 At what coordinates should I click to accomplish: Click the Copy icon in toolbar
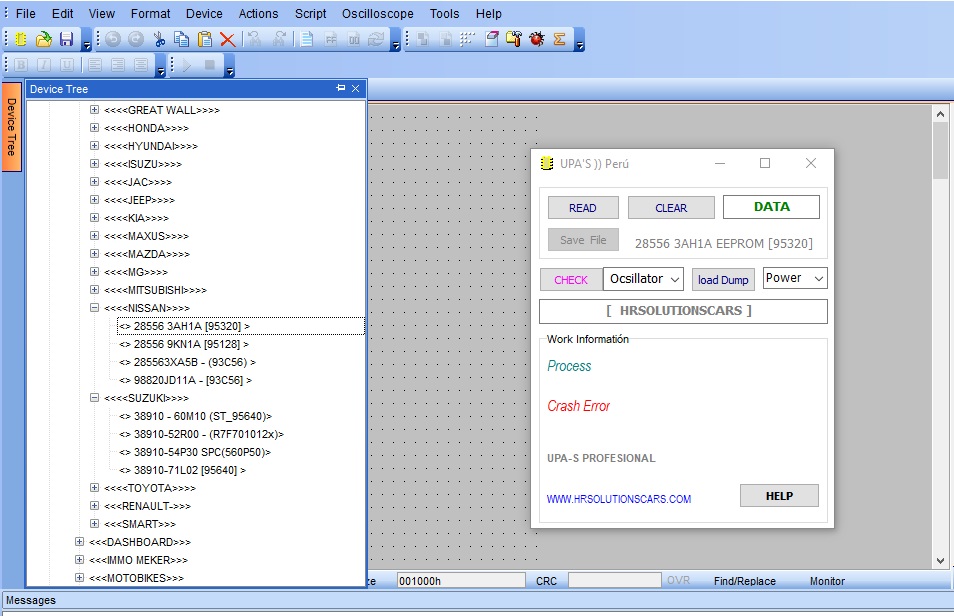click(181, 39)
